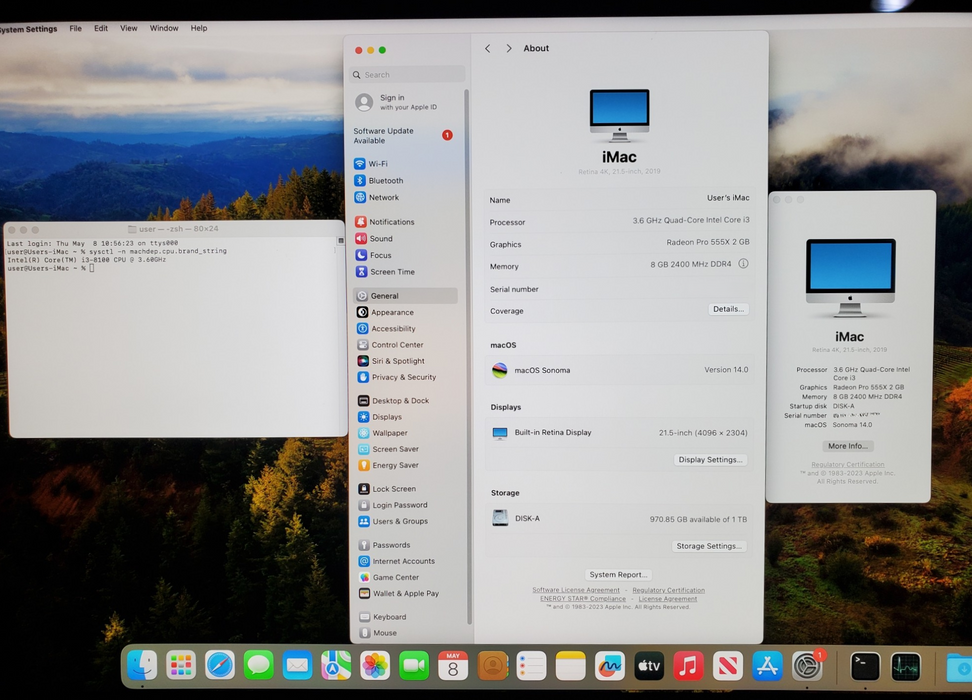
Task: Click the macOS Sonoma row
Action: pyautogui.click(x=619, y=370)
